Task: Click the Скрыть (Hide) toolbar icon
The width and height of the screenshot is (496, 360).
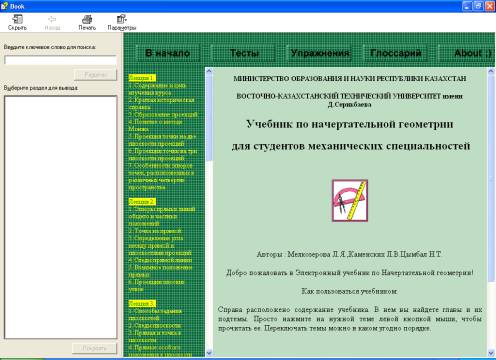Action: point(17,20)
